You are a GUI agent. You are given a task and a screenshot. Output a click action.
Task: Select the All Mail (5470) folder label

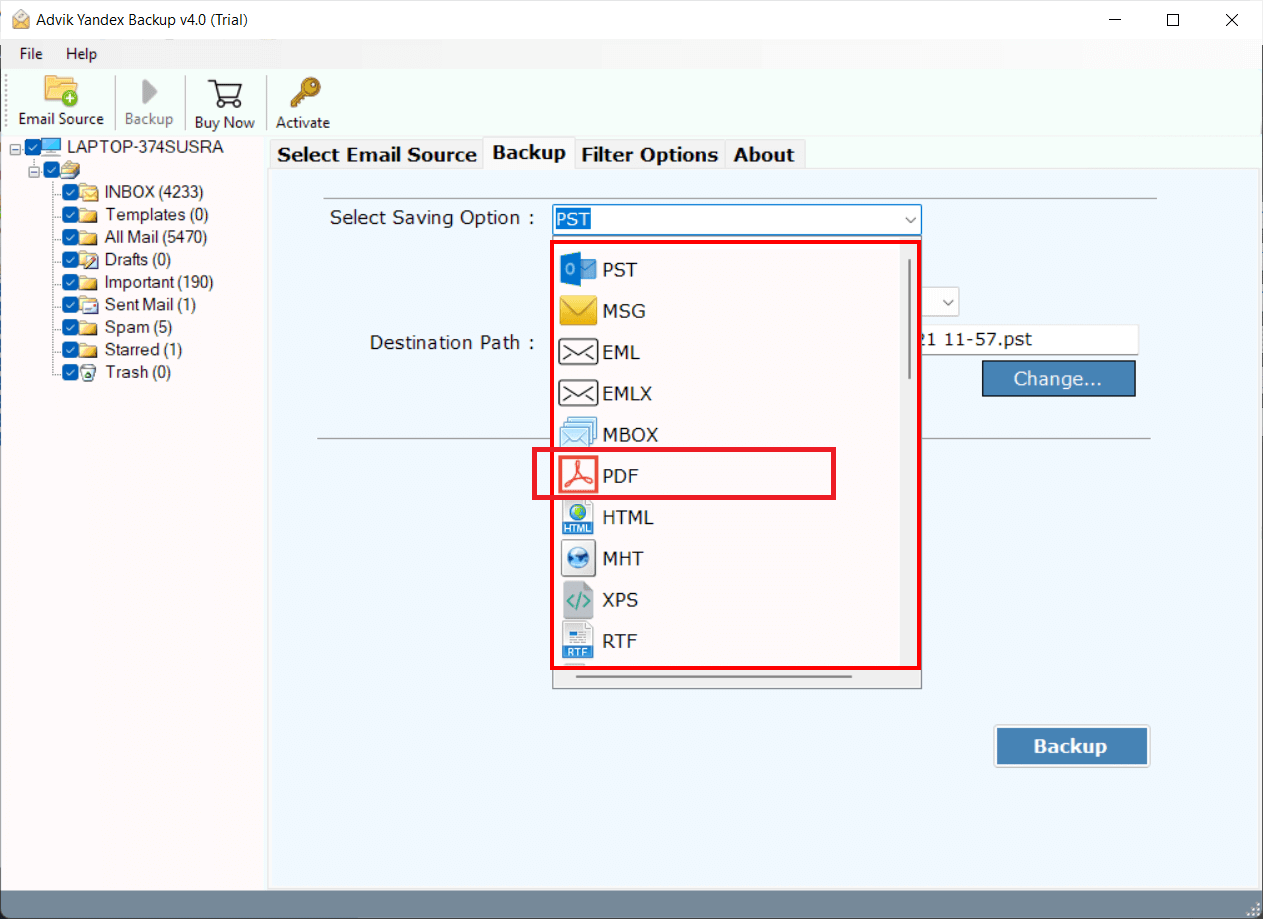point(156,237)
